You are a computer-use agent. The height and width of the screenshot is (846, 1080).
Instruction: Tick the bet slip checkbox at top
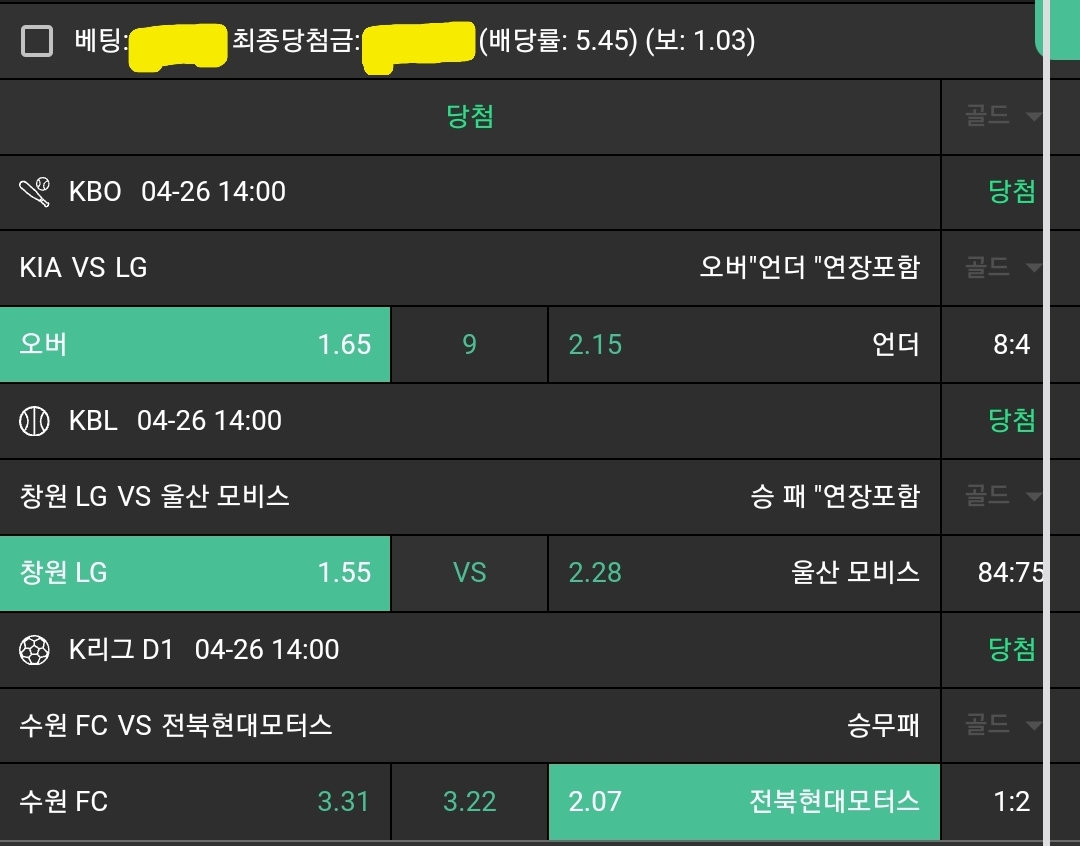37,41
